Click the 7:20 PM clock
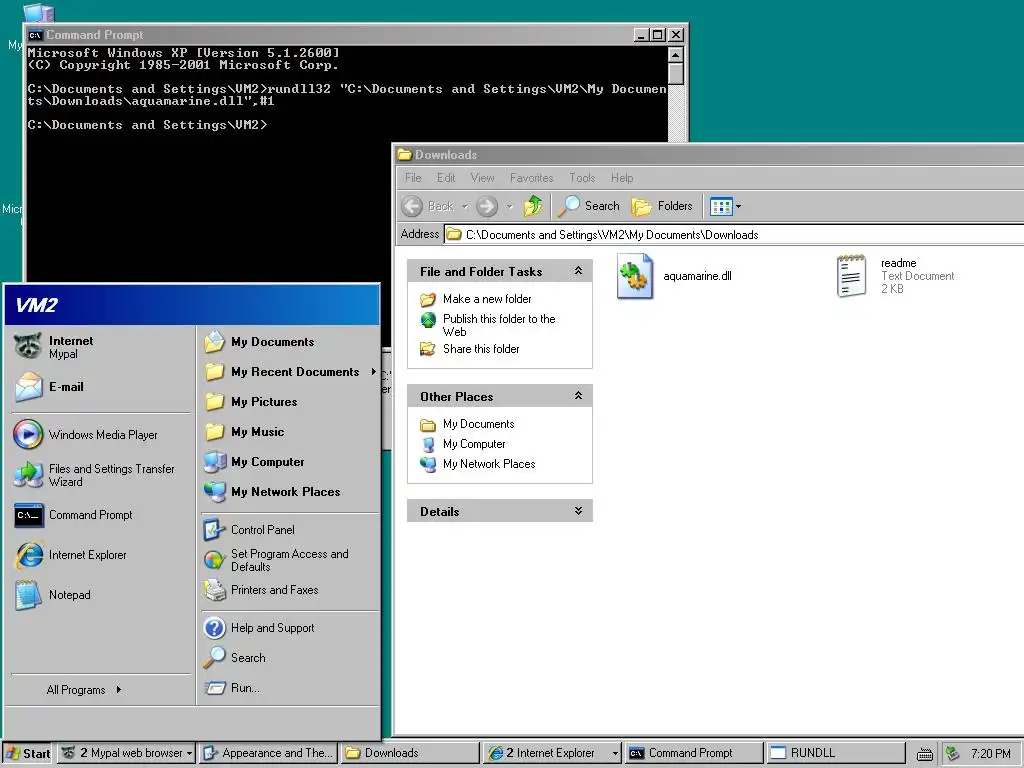 point(991,754)
